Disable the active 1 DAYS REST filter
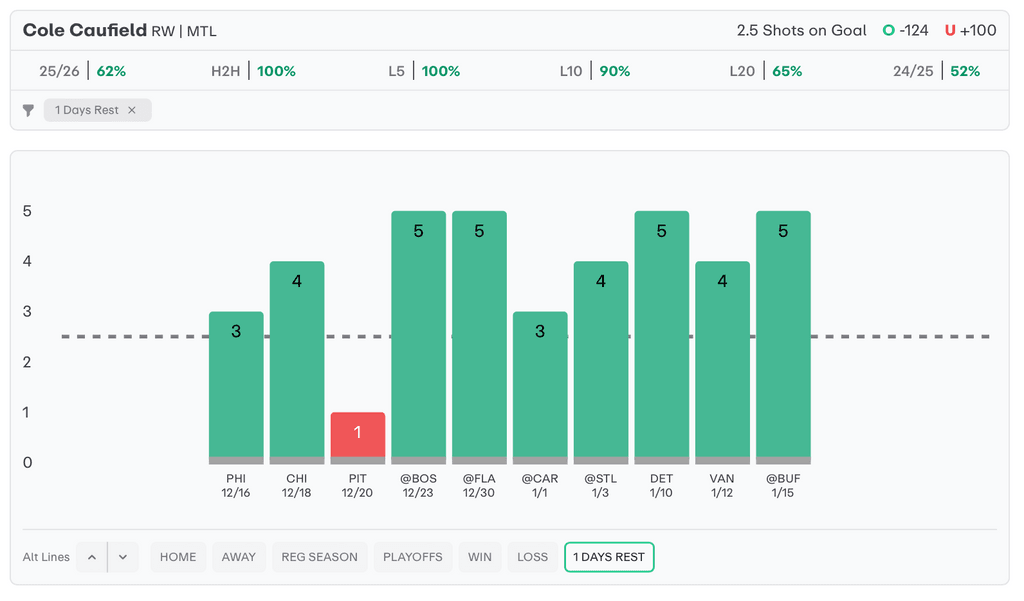 tap(609, 557)
